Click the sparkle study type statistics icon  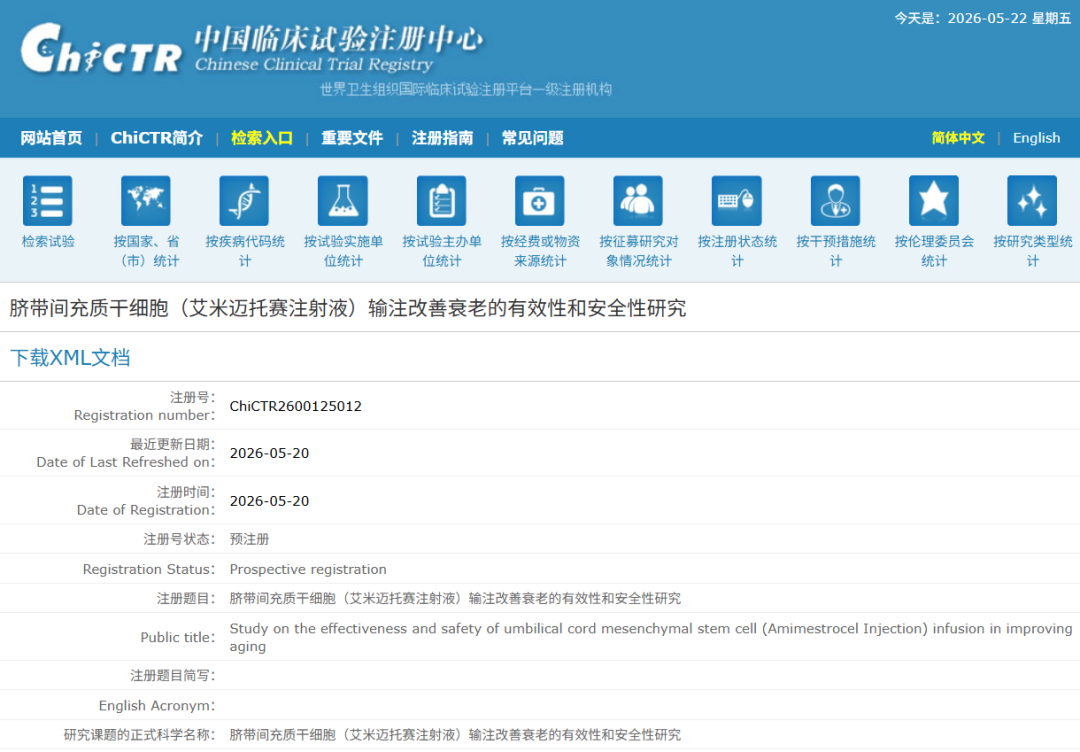[x=1032, y=200]
